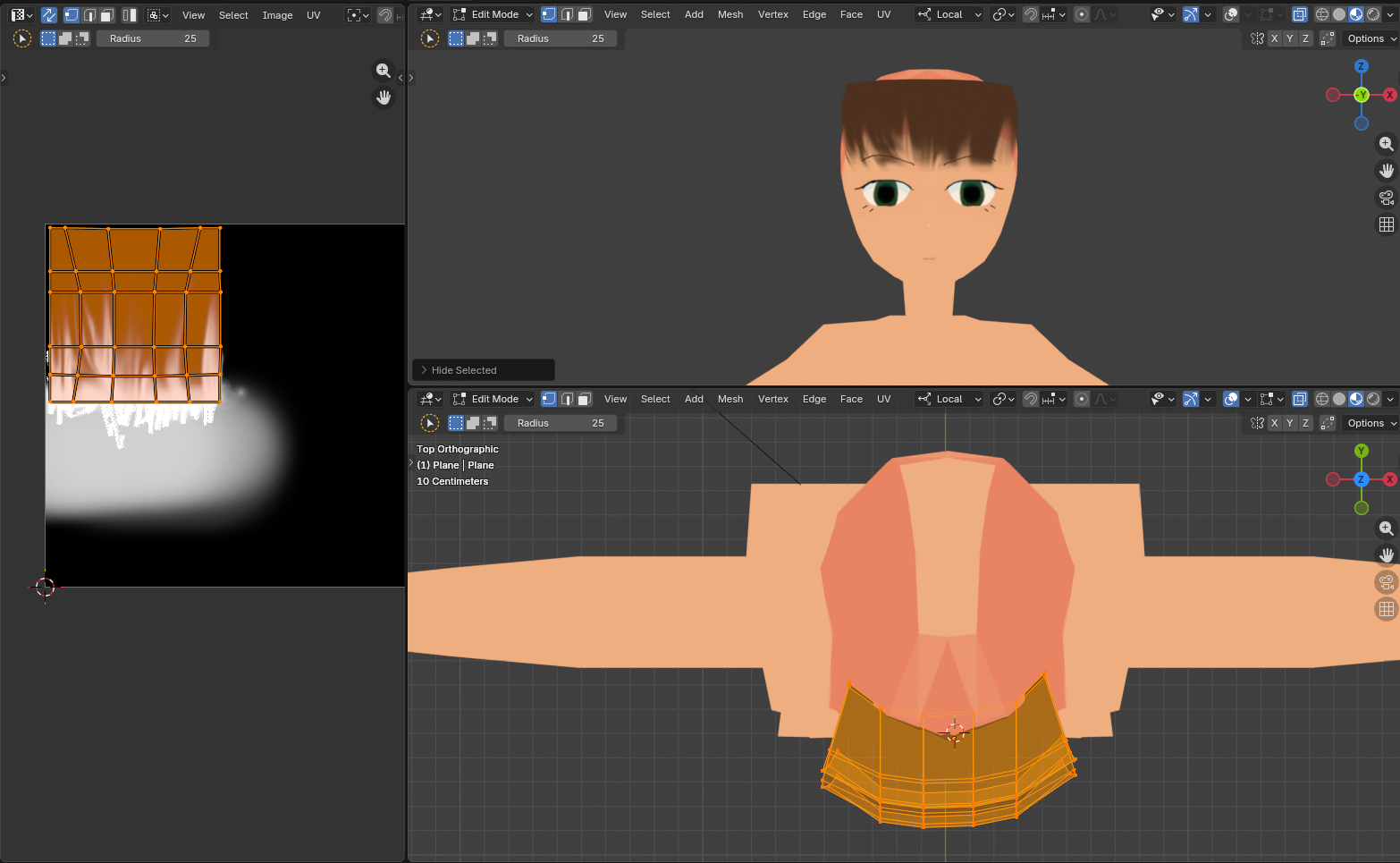The image size is (1400, 863).
Task: Click zoom gizmo in top viewport
Action: click(1387, 144)
